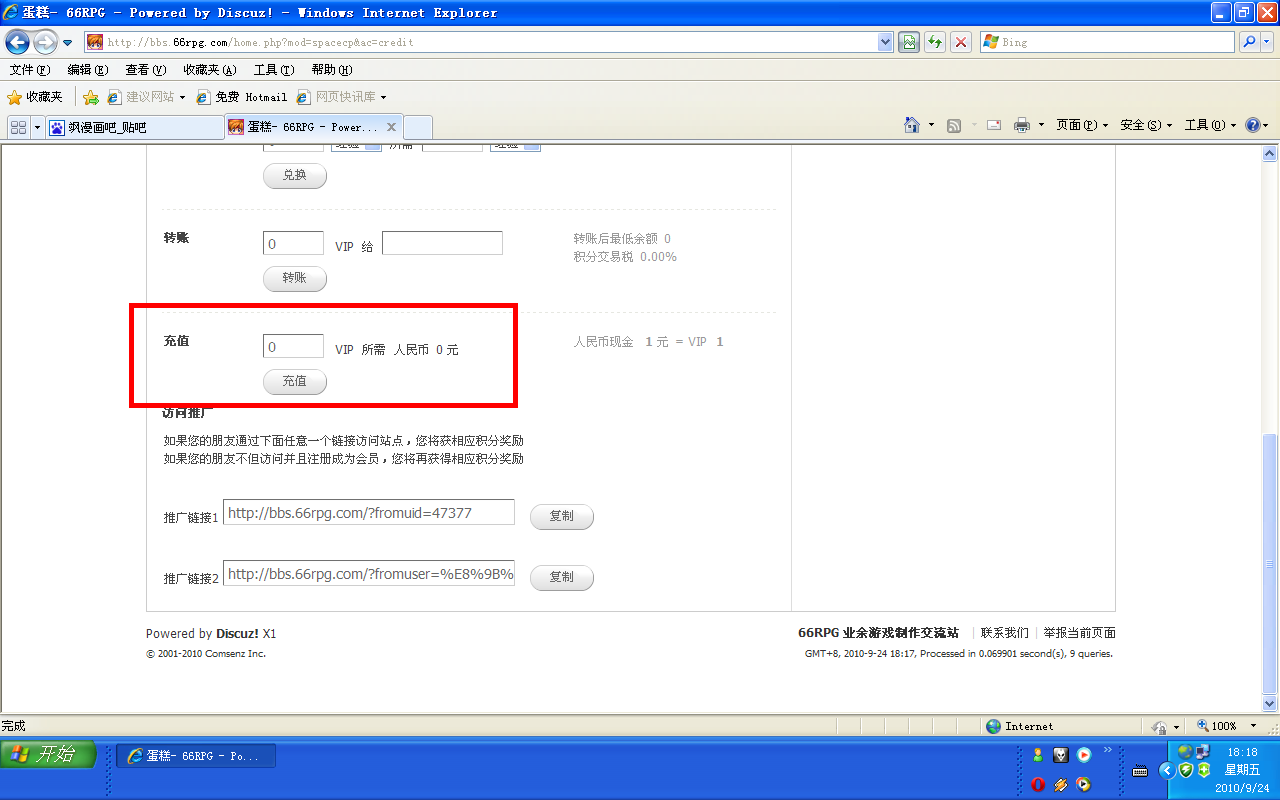Click the Internet zone status icon
Viewport: 1280px width, 800px height.
coord(1020,726)
